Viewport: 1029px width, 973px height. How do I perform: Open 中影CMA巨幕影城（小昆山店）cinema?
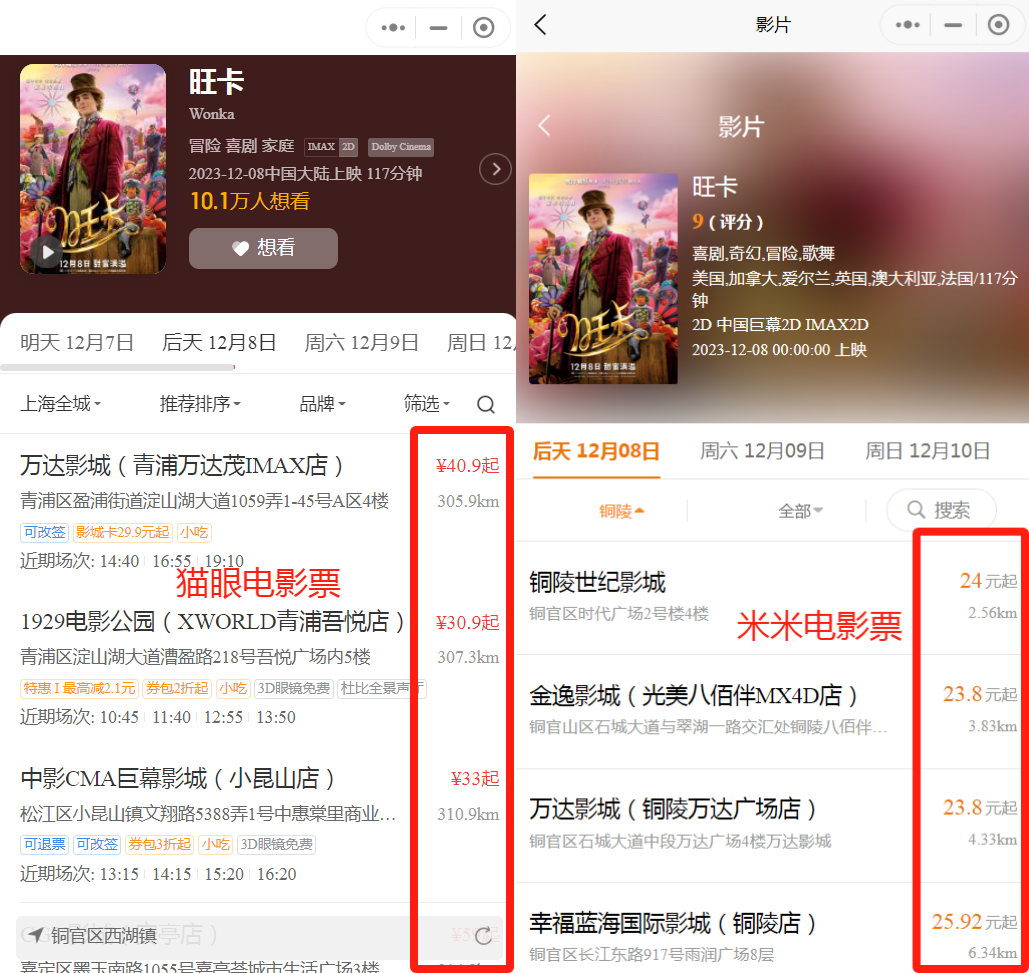pos(177,778)
